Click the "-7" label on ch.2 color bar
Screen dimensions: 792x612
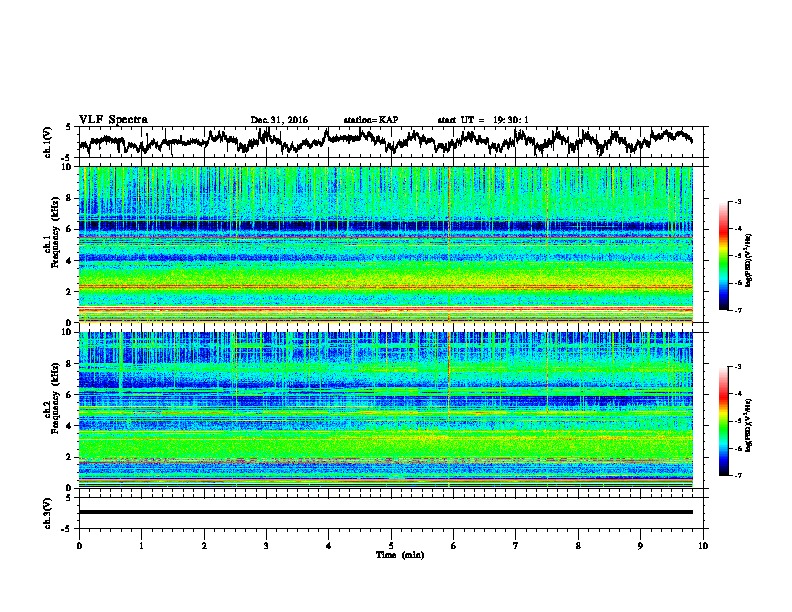tap(737, 476)
